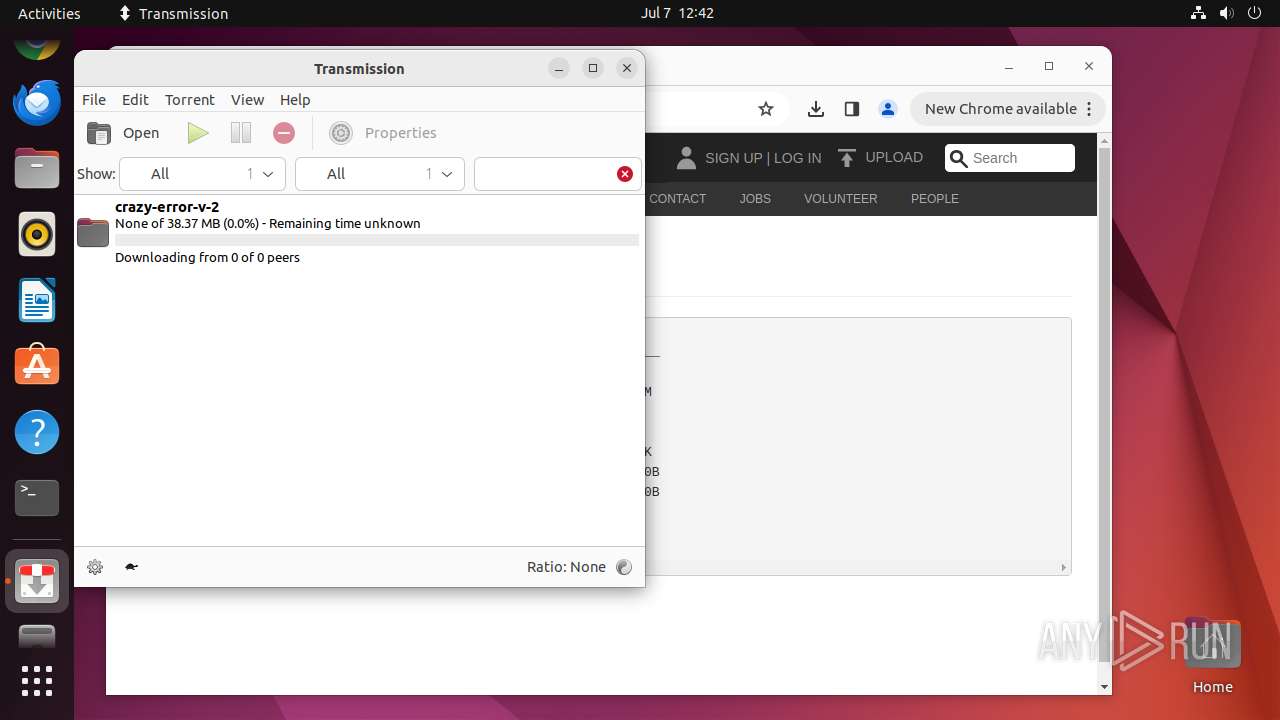Open Help from the dock
Screen dimensions: 1280x720
pos(37,432)
